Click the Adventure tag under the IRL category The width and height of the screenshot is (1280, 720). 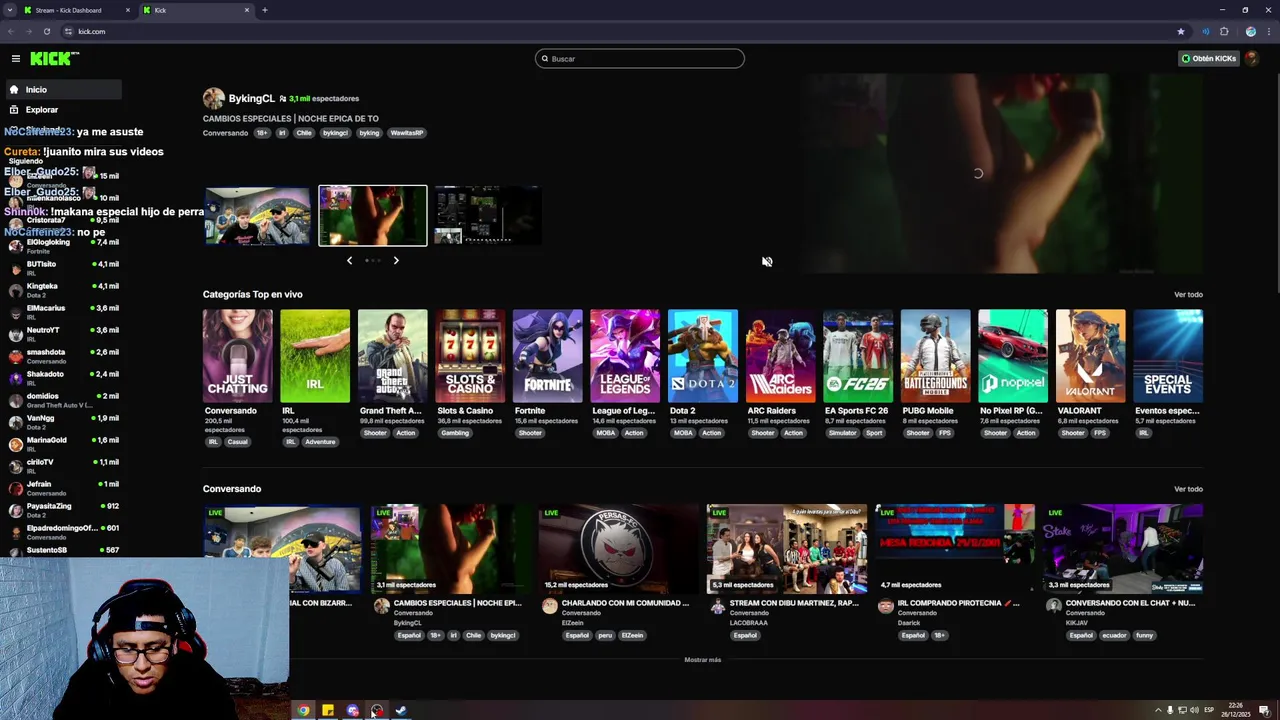[x=320, y=442]
